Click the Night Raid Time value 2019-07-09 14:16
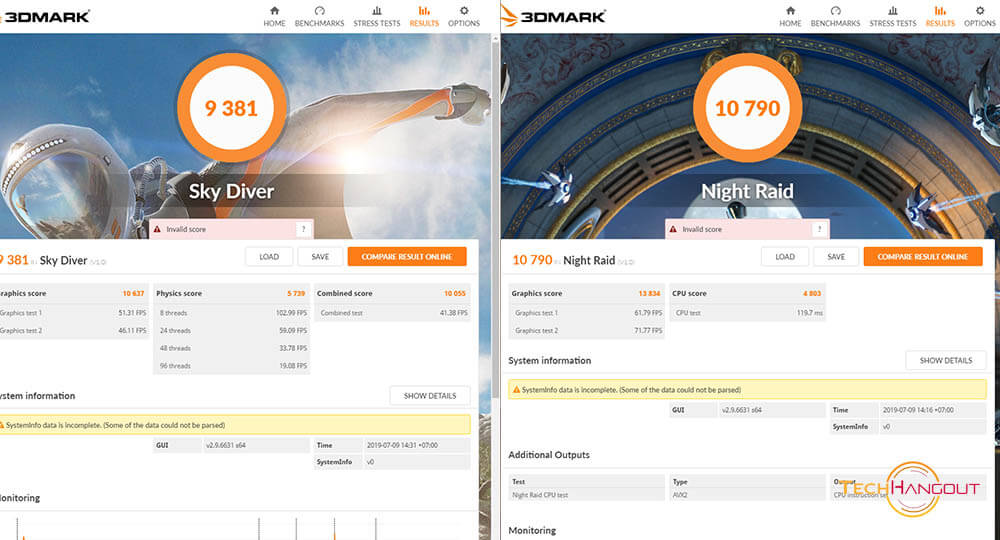Viewport: 1000px width, 540px height. (918, 410)
